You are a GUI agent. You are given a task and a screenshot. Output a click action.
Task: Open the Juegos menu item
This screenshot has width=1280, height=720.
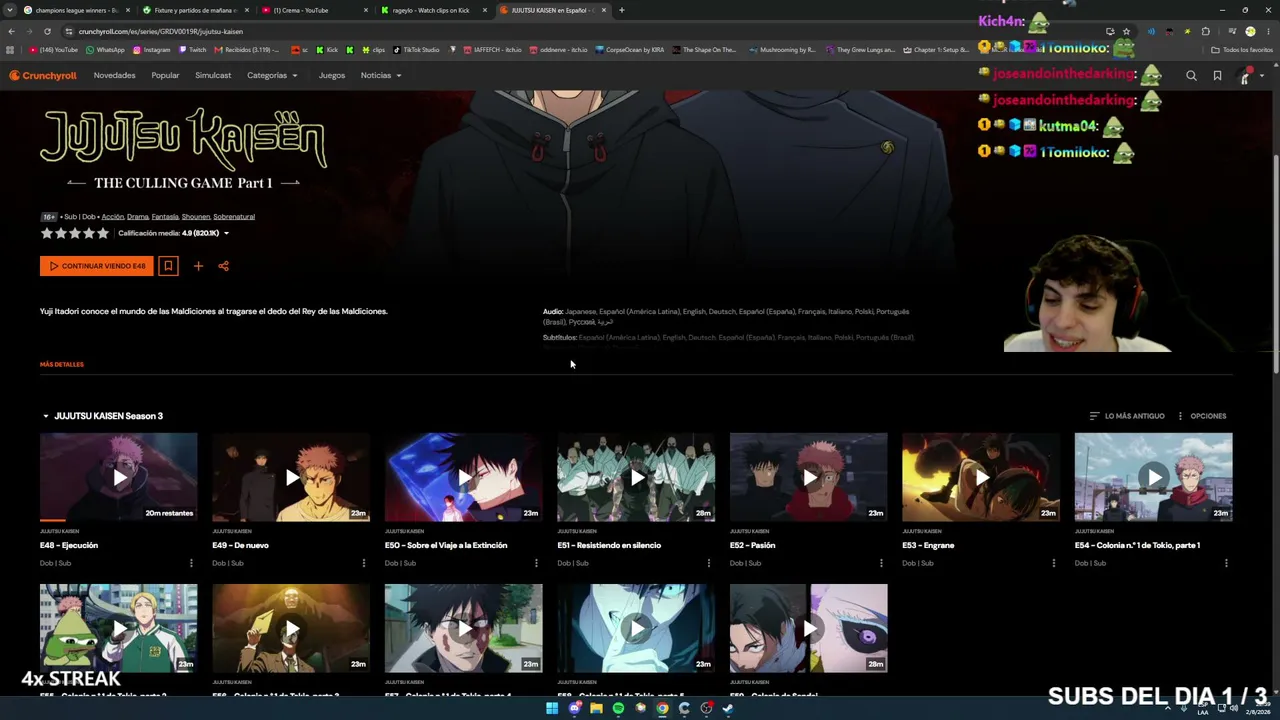[x=332, y=75]
